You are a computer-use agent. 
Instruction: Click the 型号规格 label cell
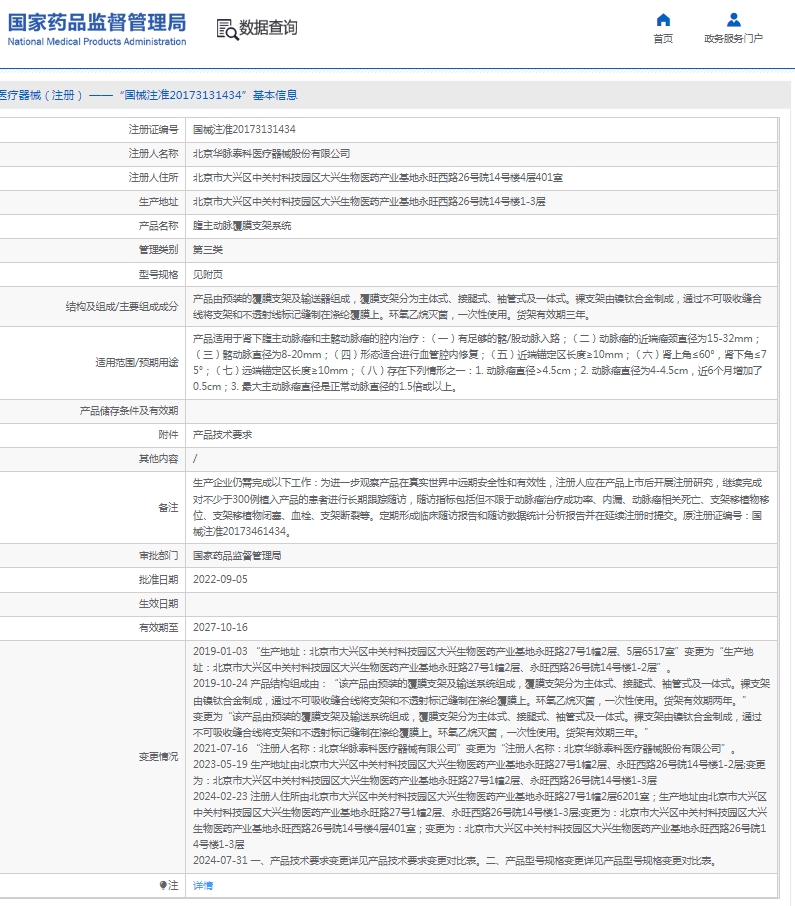tap(92, 274)
